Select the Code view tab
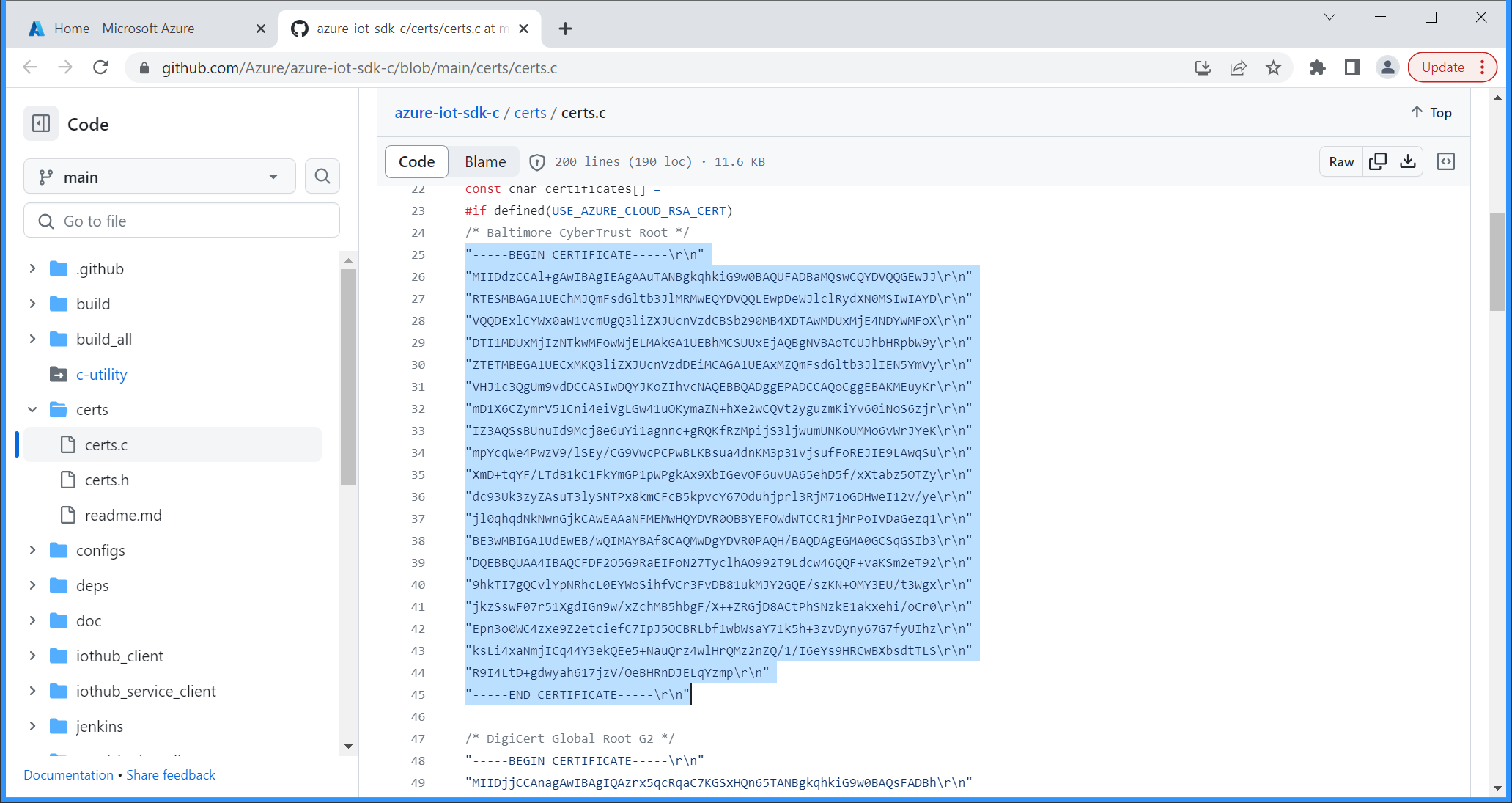Viewport: 1512px width, 803px height. coord(416,161)
